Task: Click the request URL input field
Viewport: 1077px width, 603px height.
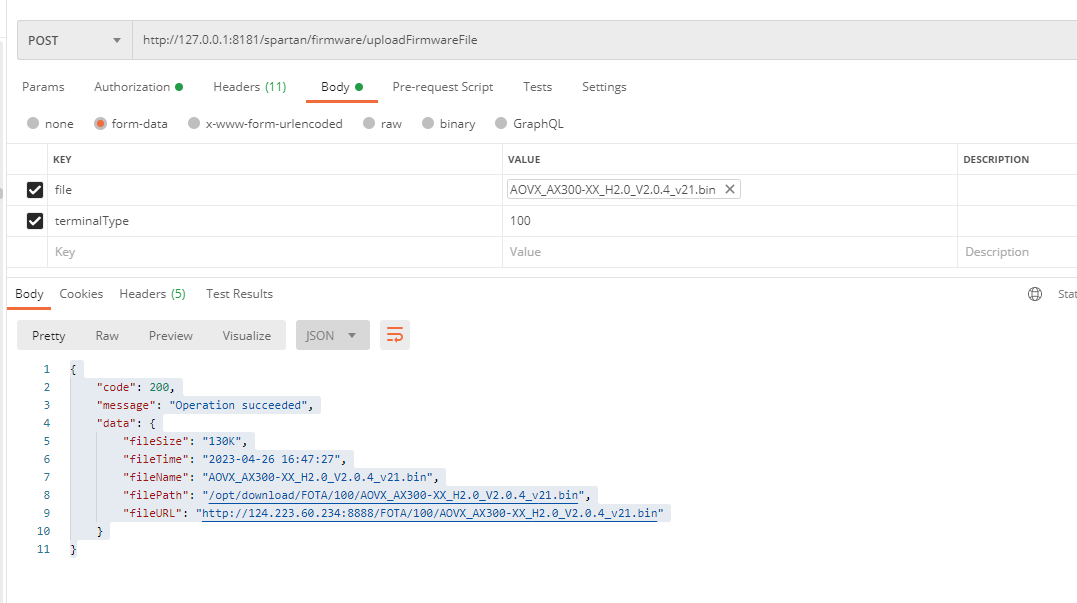Action: (600, 41)
